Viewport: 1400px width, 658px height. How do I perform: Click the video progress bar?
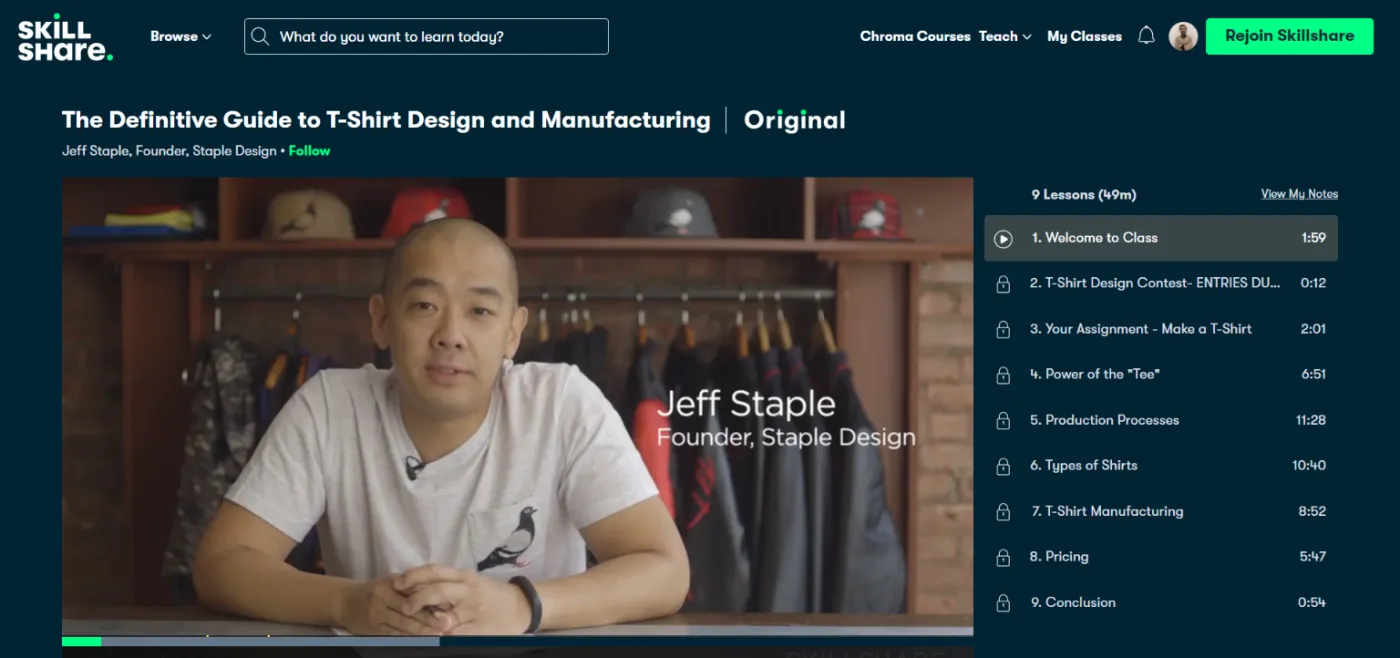pyautogui.click(x=517, y=641)
